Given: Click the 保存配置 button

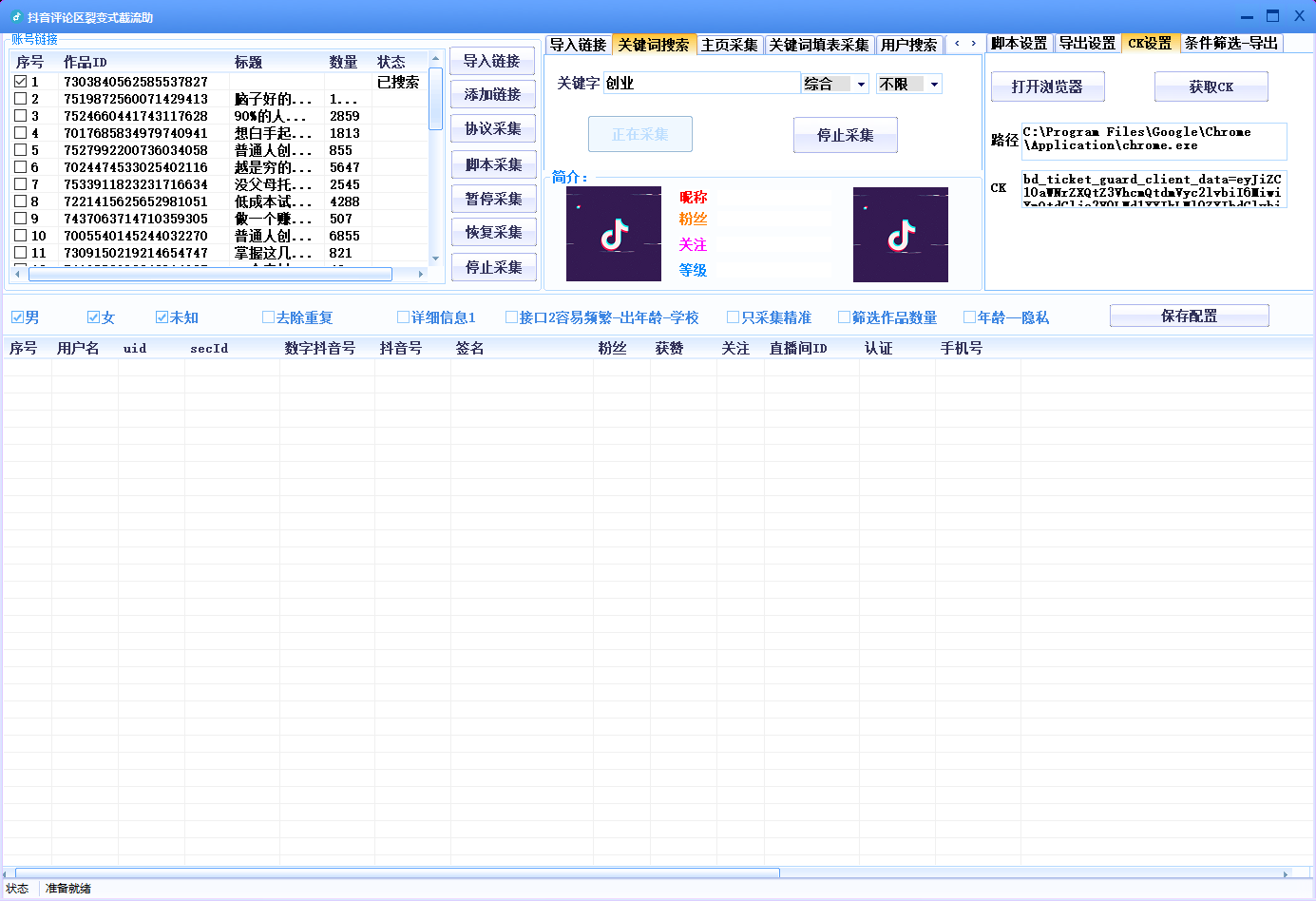Looking at the screenshot, I should coord(1189,316).
